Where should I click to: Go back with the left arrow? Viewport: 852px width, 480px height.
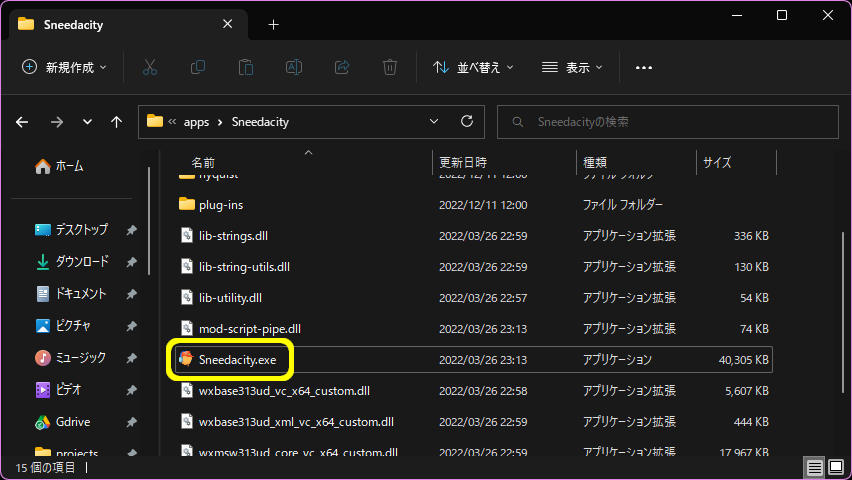22,122
